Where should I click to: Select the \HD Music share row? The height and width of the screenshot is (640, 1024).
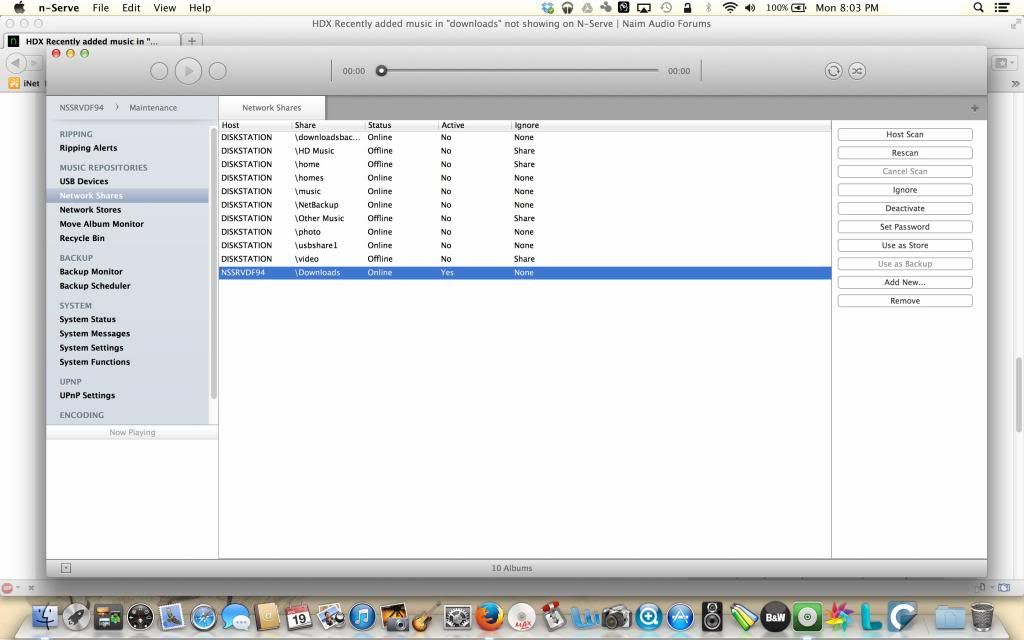point(524,151)
